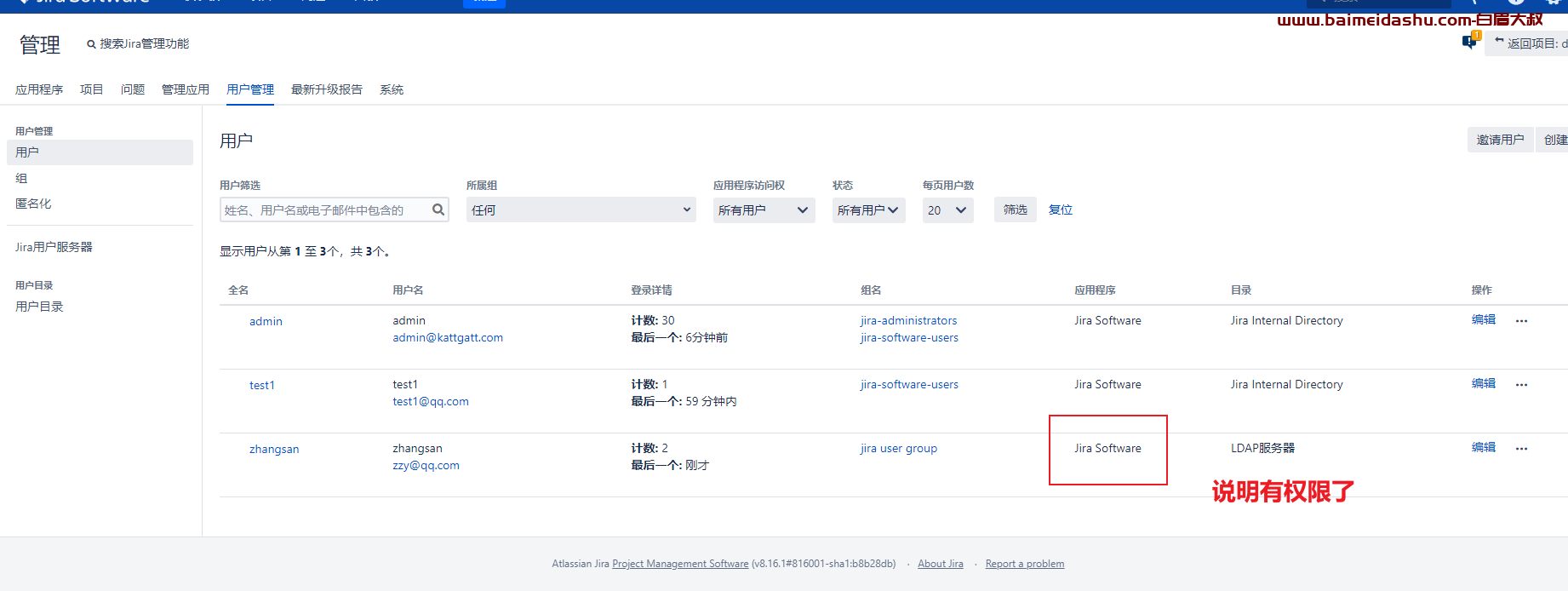Image resolution: width=1568 pixels, height=591 pixels.
Task: Change the 每页用户数 dropdown set to 20
Action: tap(948, 210)
